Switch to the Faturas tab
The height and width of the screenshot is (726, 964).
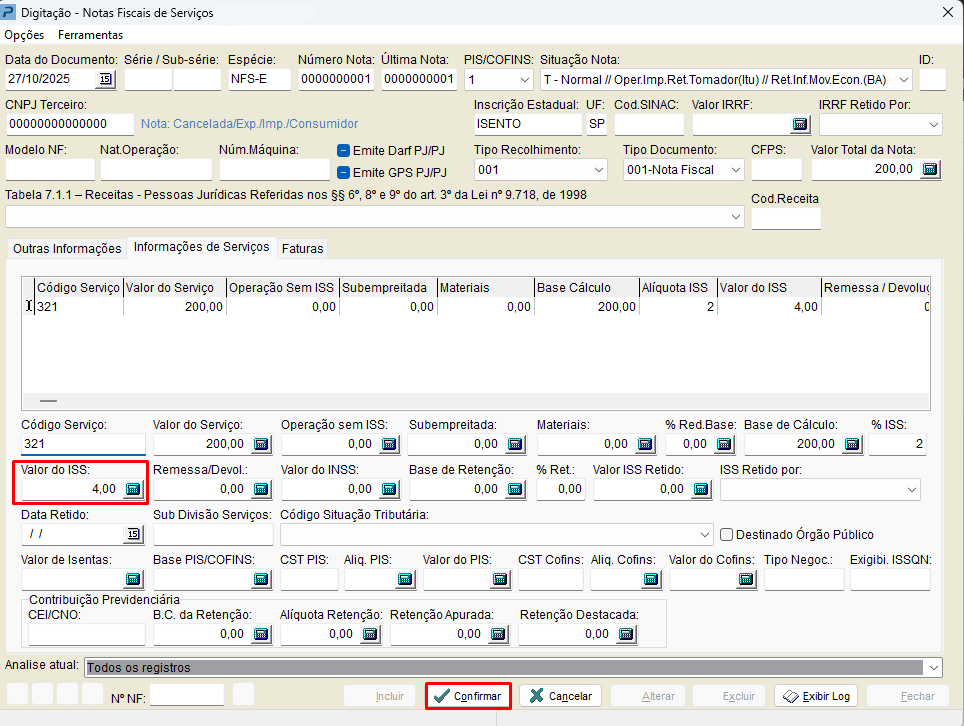pos(302,248)
